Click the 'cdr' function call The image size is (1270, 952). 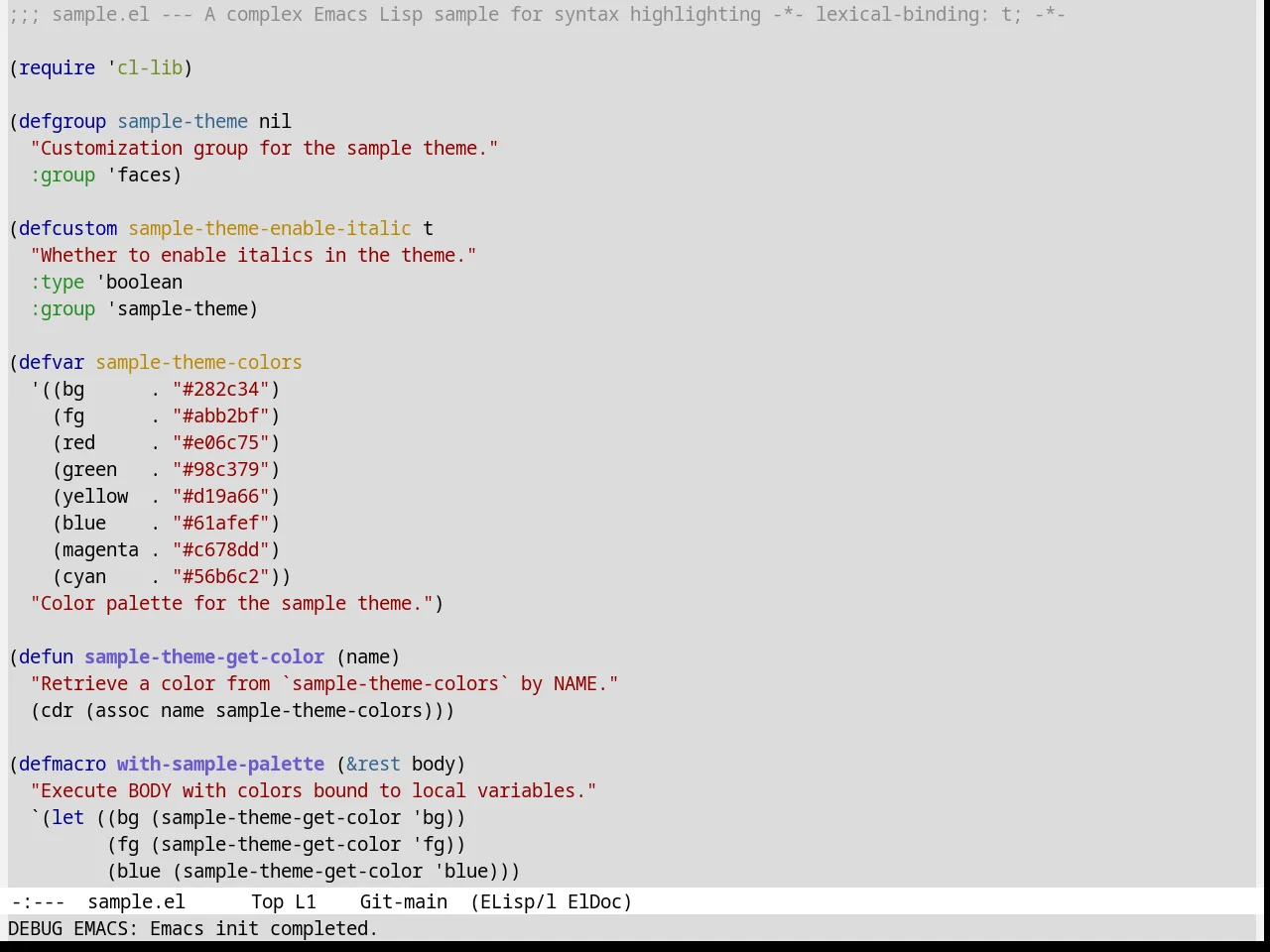[58, 710]
